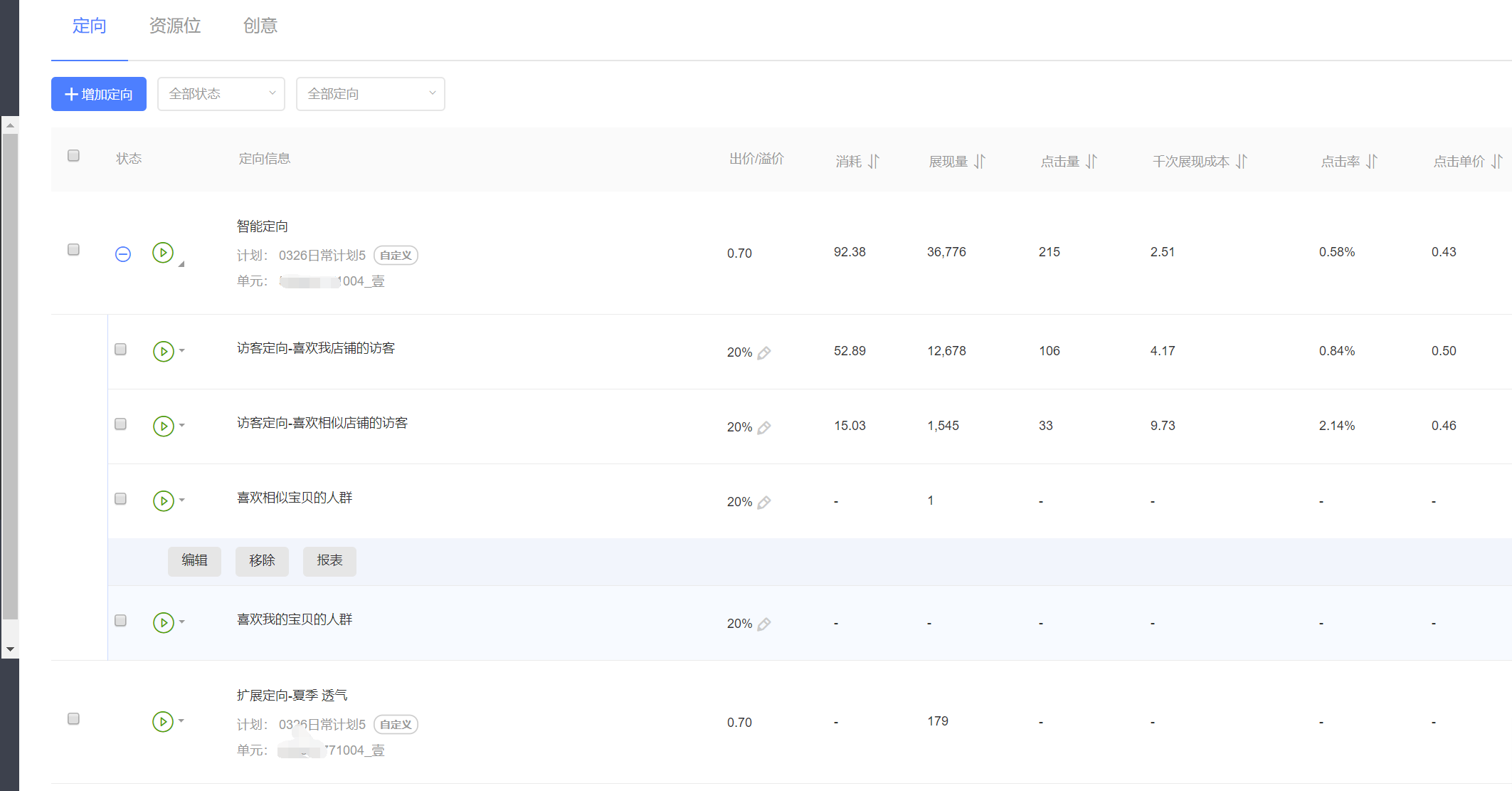Open status arrow for 喜欢相似宝贝的人群
Image resolution: width=1512 pixels, height=791 pixels.
[x=182, y=500]
